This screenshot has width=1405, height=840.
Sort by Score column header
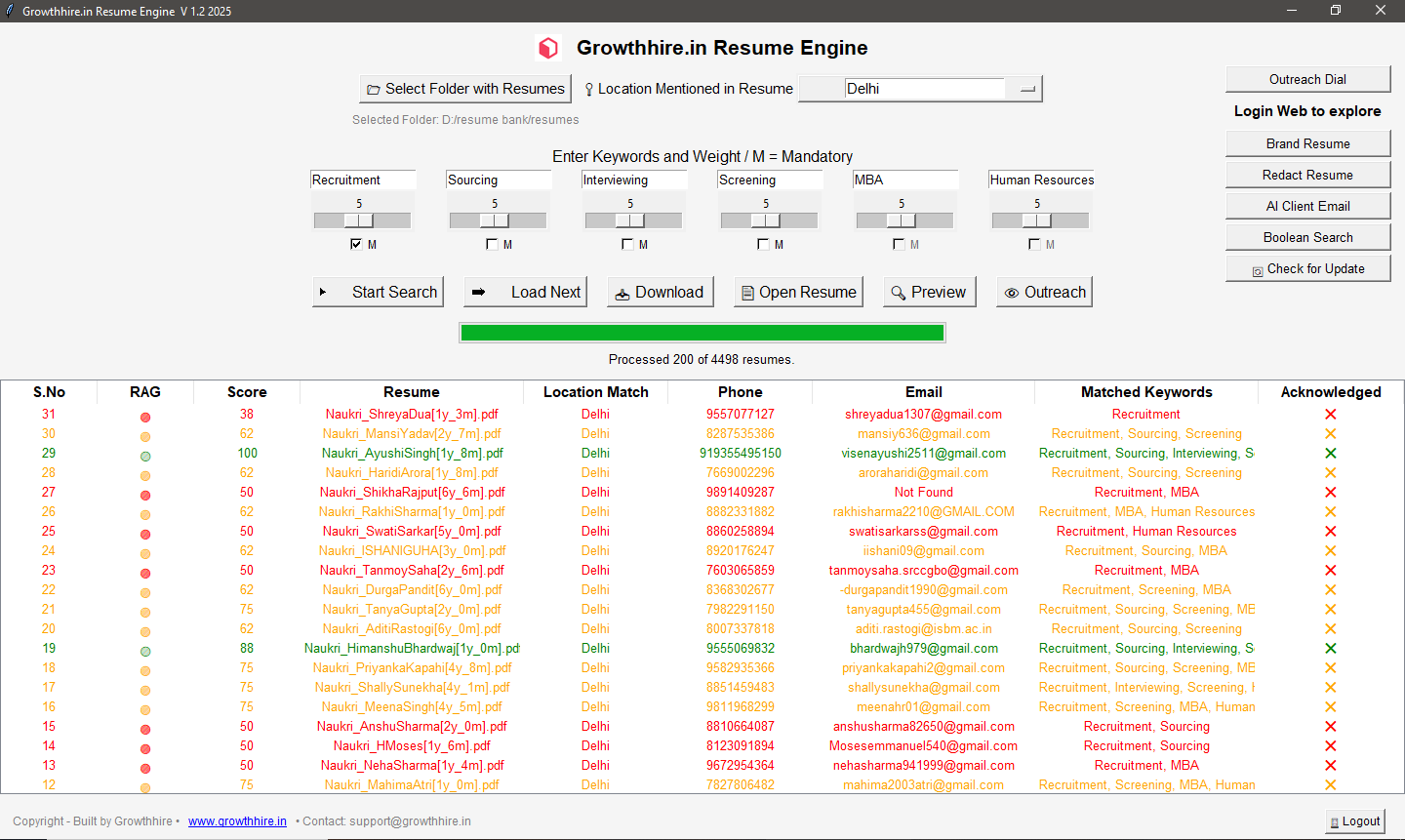(x=247, y=392)
